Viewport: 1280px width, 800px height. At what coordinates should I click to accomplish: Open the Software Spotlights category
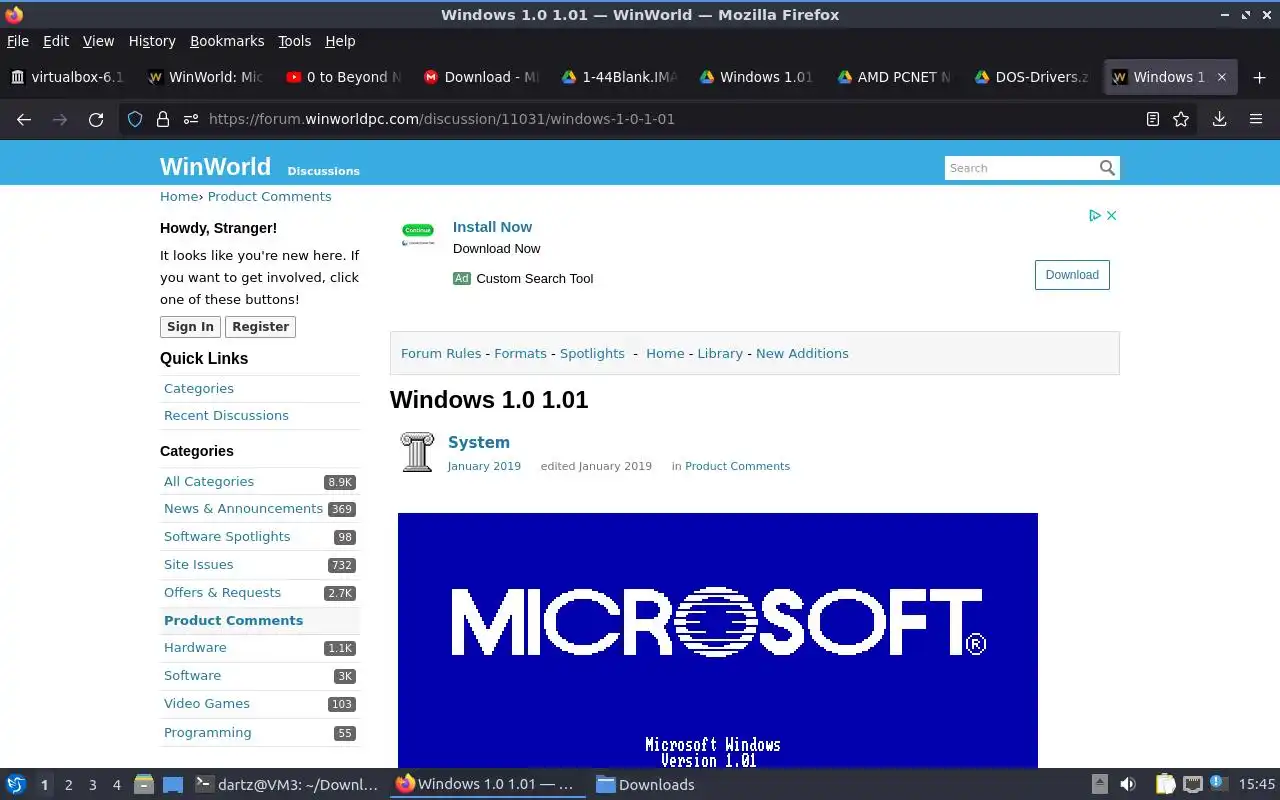227,536
